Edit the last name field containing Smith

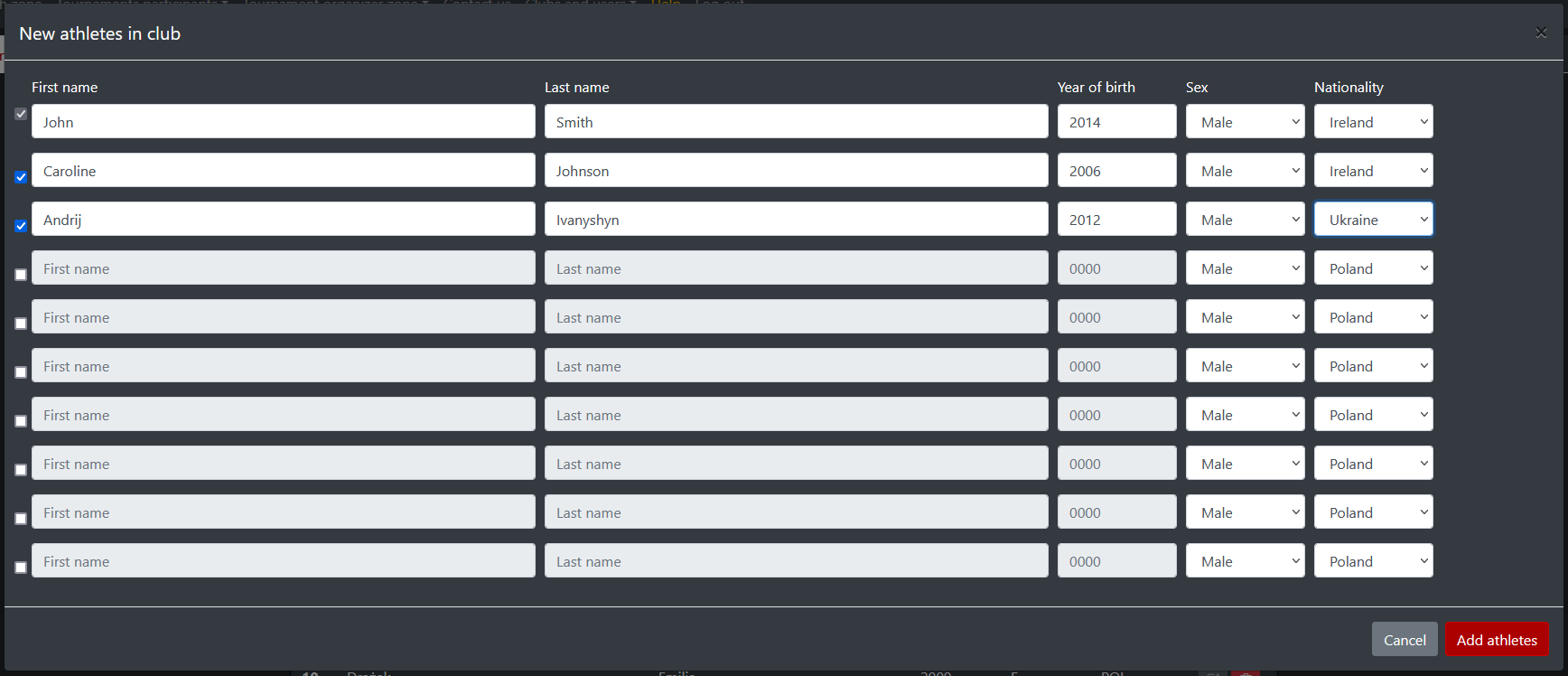(797, 121)
